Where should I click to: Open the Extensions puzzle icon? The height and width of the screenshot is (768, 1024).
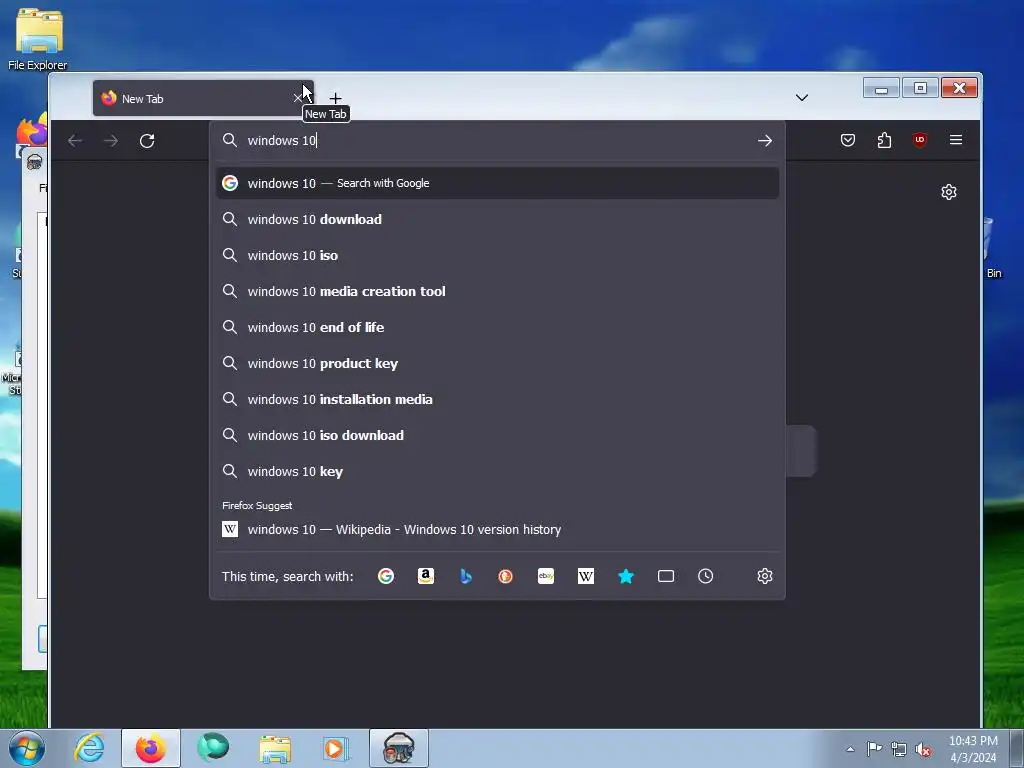point(884,140)
